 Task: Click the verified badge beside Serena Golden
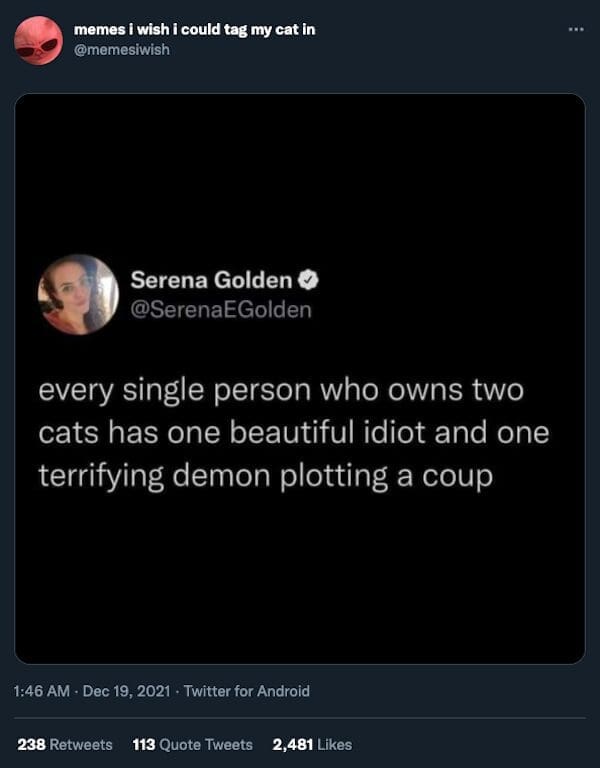coord(309,280)
